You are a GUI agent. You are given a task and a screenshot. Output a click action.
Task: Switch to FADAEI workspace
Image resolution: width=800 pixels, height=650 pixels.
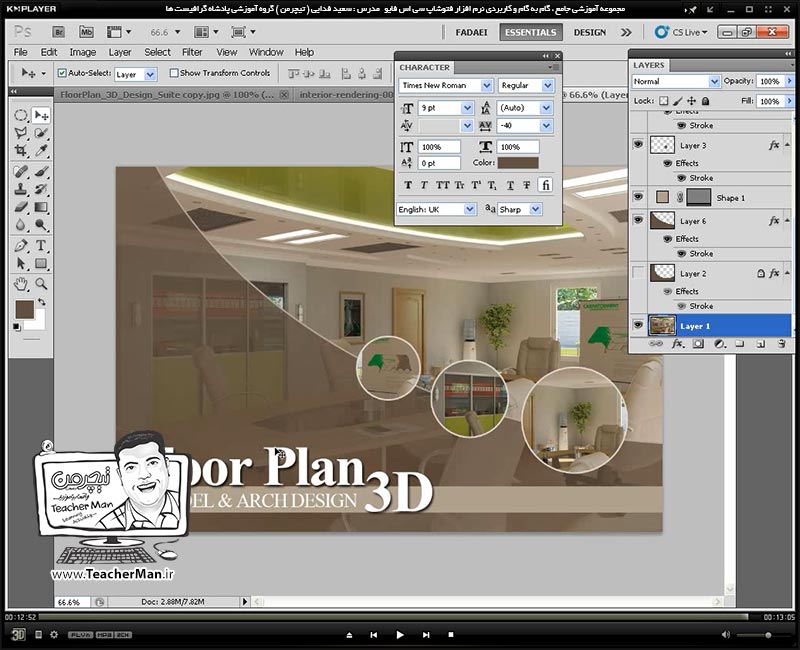click(471, 32)
